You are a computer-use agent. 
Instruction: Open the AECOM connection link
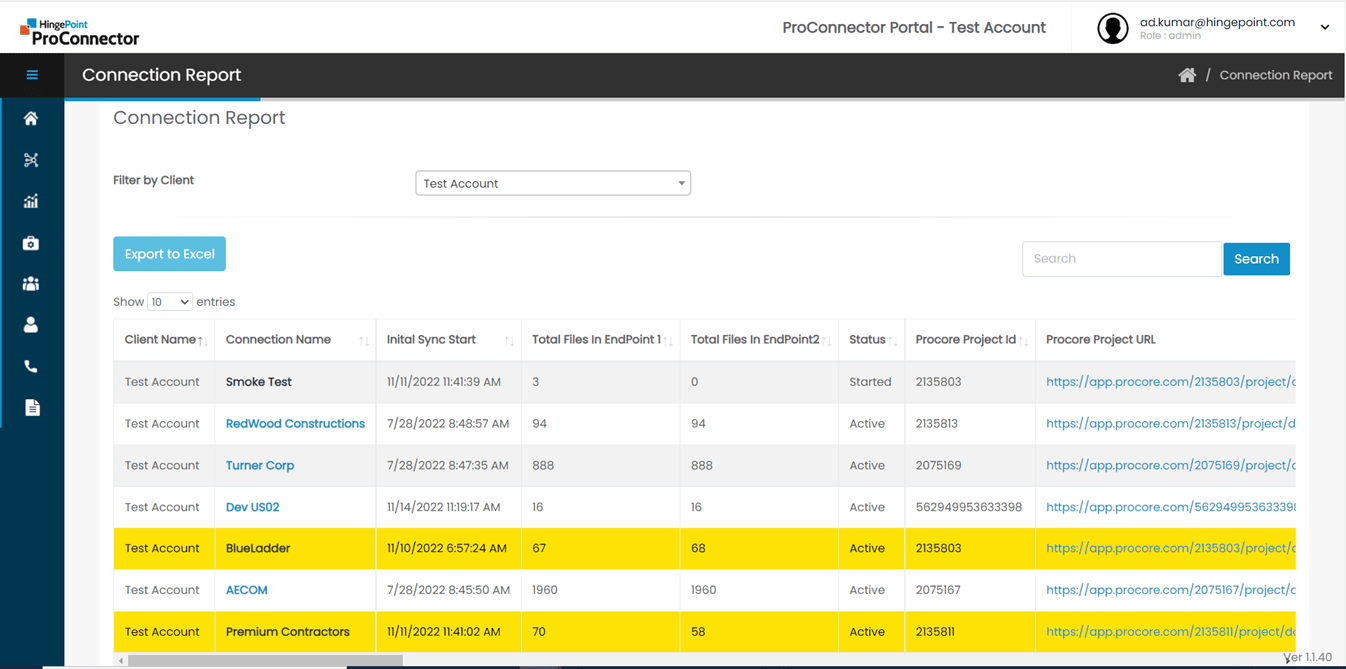(246, 590)
